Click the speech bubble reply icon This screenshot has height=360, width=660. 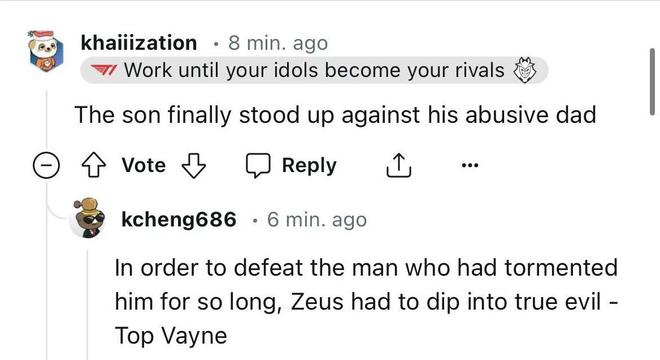tap(258, 165)
